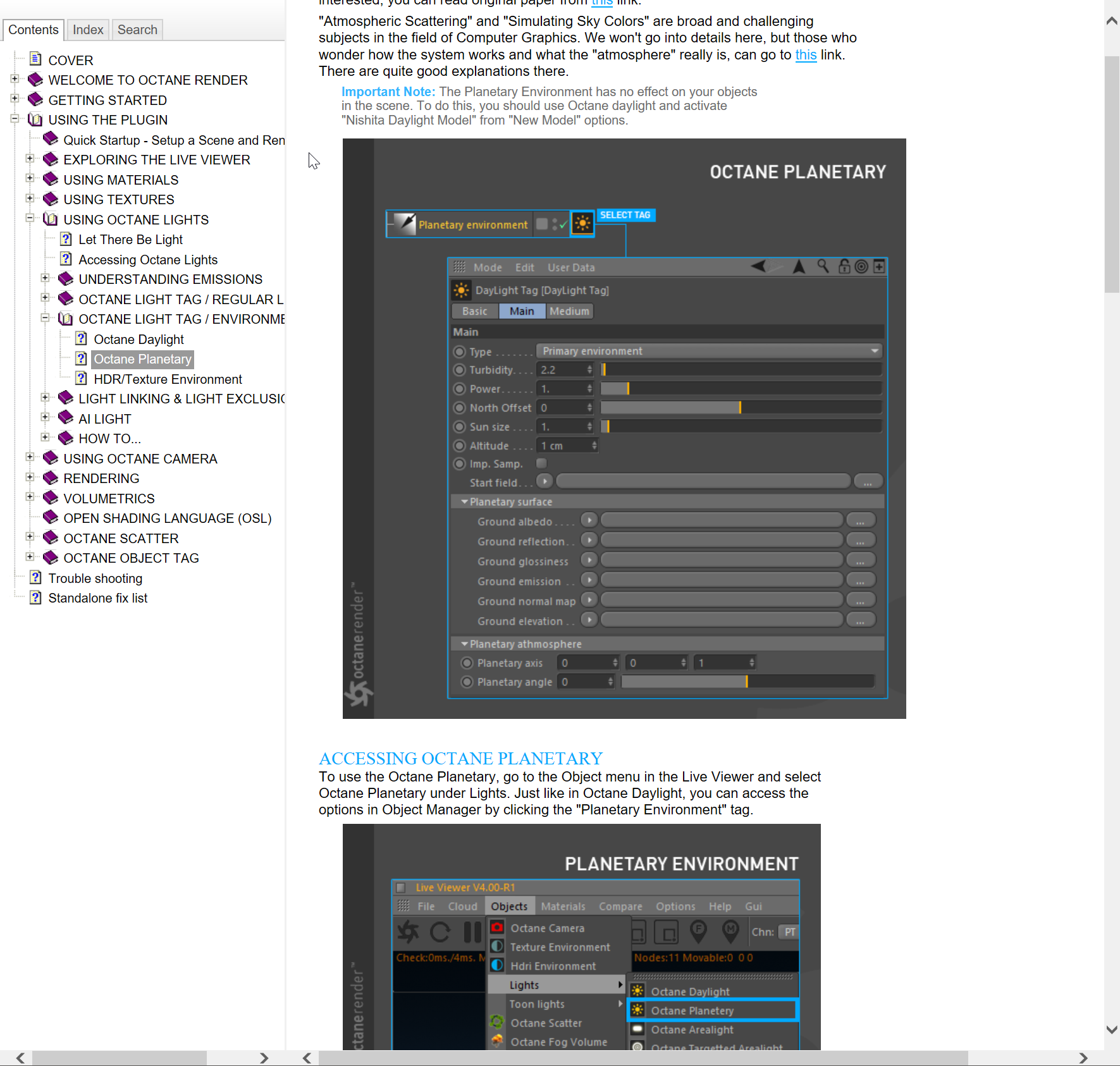Collapse the USING OCTANE LIGHTS node

coord(30,218)
